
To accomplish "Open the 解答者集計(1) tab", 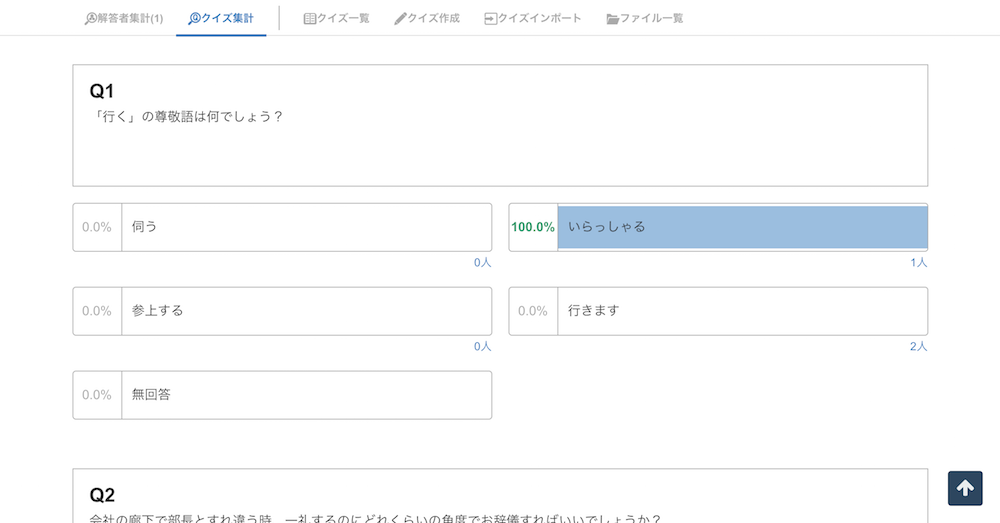I will (x=124, y=18).
